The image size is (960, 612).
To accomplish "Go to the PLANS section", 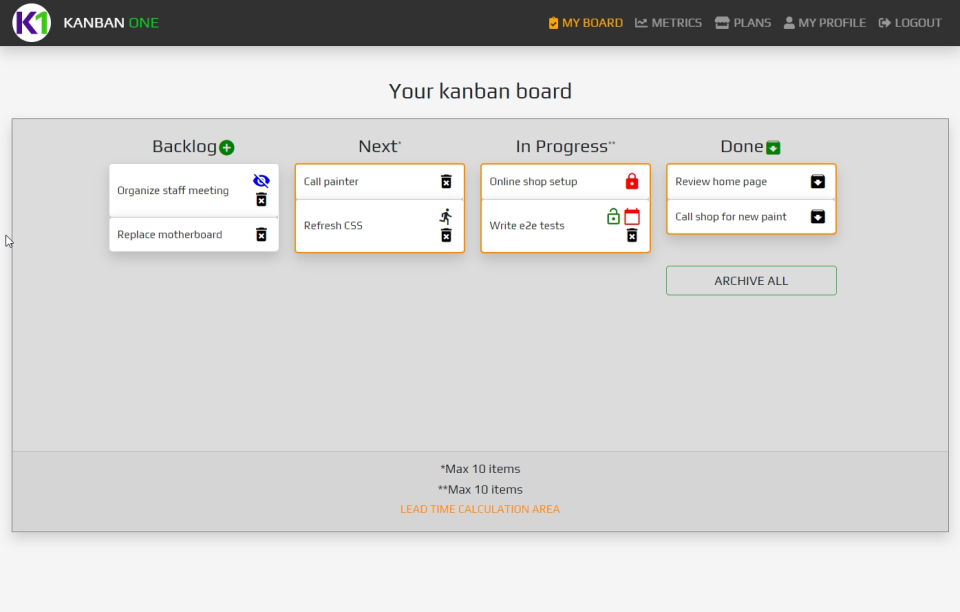I will [x=742, y=22].
